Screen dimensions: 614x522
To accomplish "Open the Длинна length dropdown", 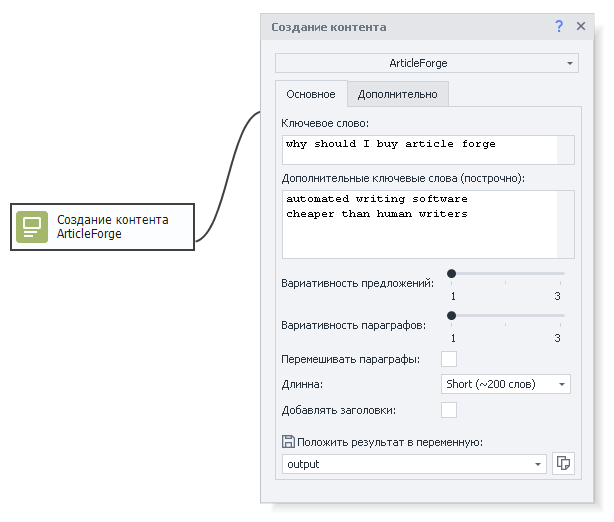I will coord(506,384).
